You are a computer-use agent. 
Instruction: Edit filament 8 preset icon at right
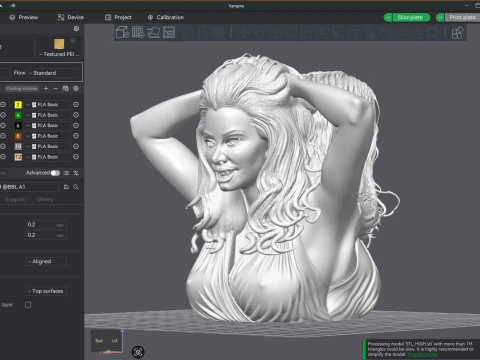tap(76, 136)
